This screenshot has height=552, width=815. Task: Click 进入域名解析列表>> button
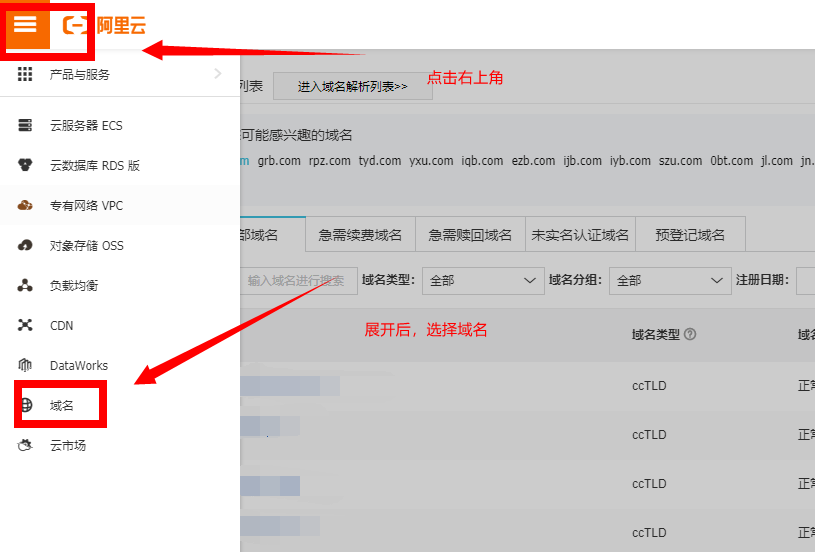coord(352,86)
